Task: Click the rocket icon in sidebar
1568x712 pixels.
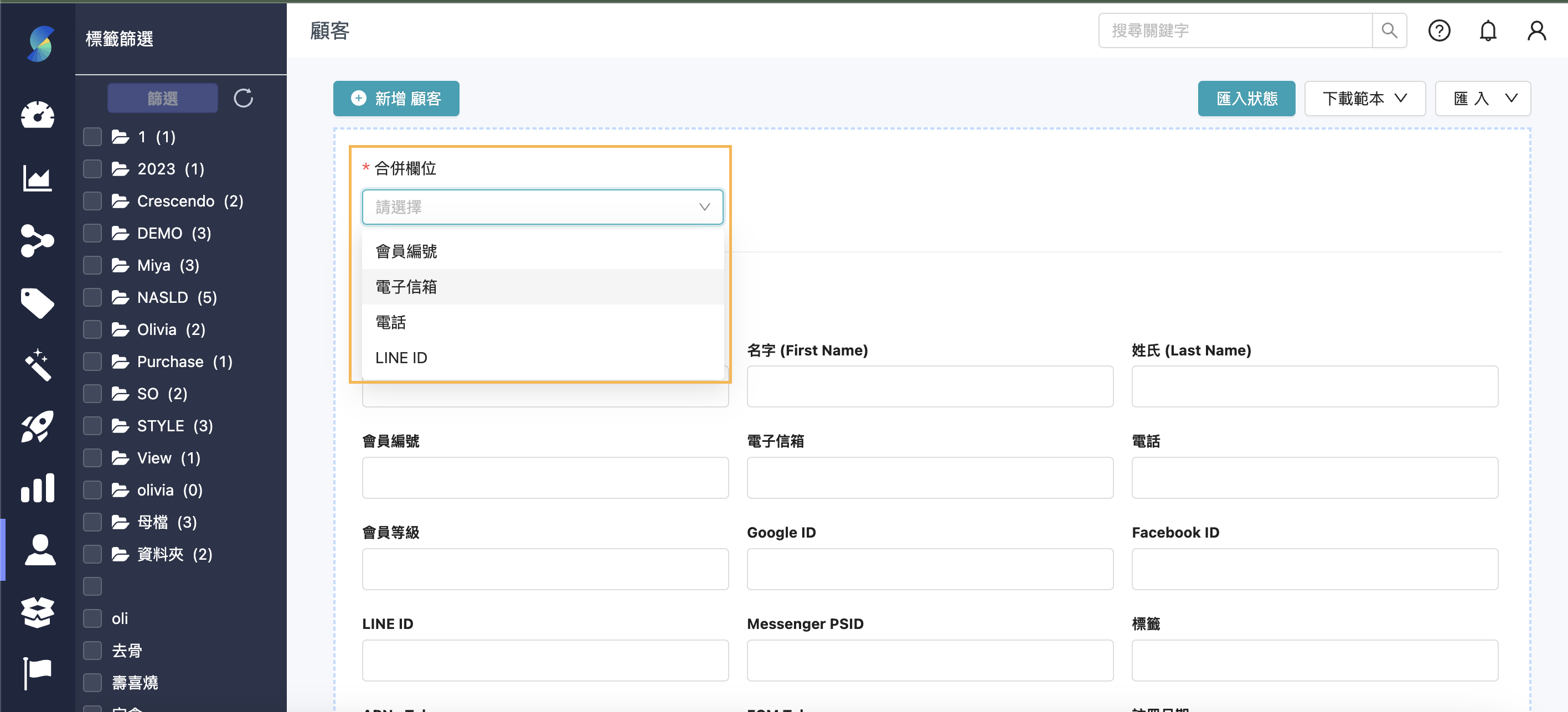Action: coord(37,427)
